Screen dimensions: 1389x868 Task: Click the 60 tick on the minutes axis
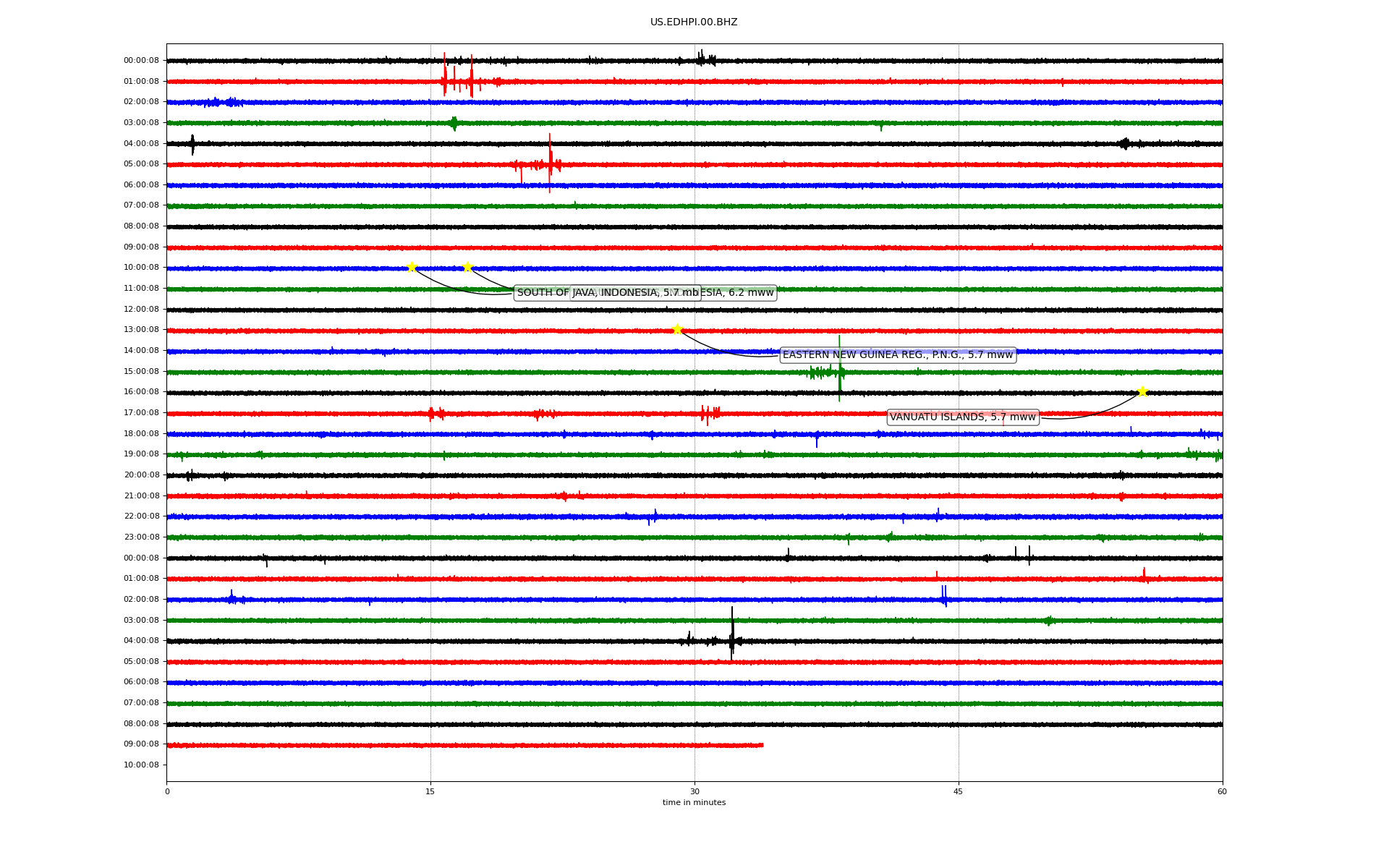point(1222,791)
